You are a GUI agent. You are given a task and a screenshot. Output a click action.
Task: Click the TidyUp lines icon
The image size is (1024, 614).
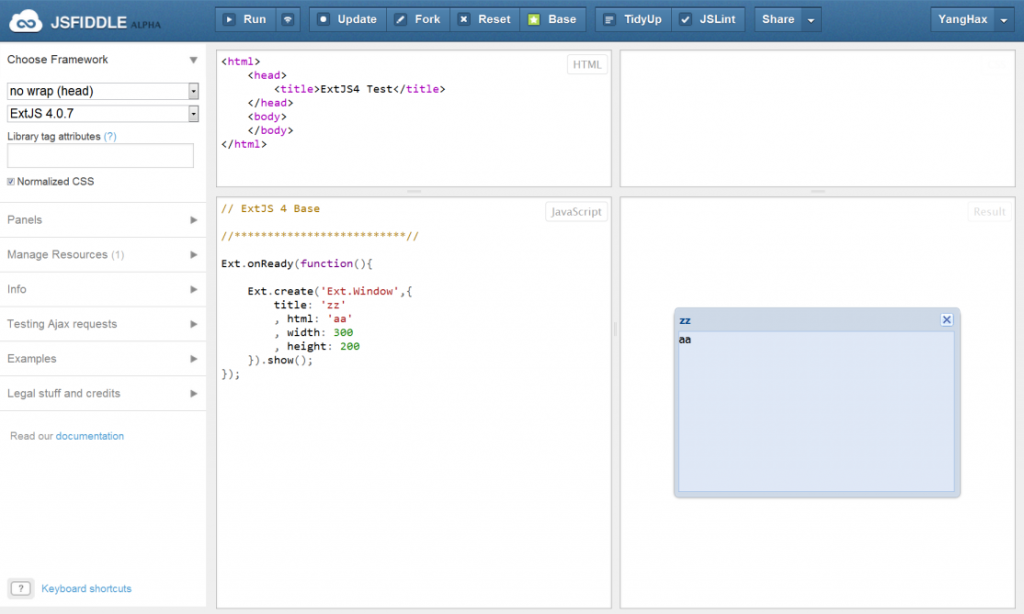coord(609,20)
